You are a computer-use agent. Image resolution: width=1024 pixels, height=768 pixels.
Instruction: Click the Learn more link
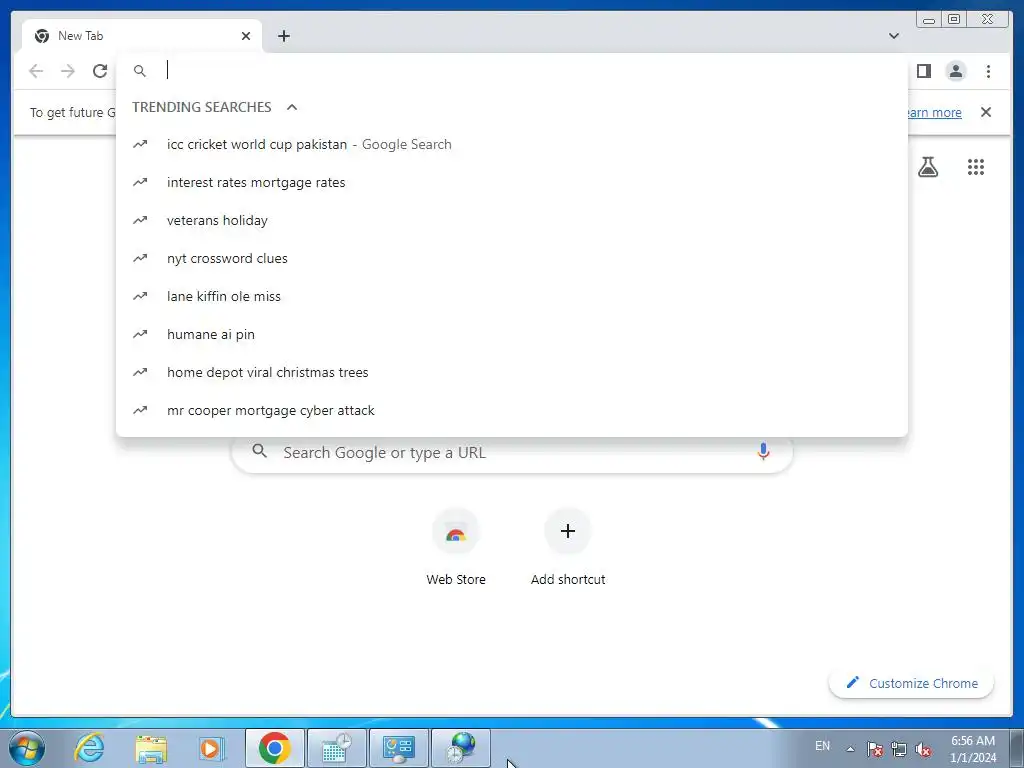click(935, 112)
